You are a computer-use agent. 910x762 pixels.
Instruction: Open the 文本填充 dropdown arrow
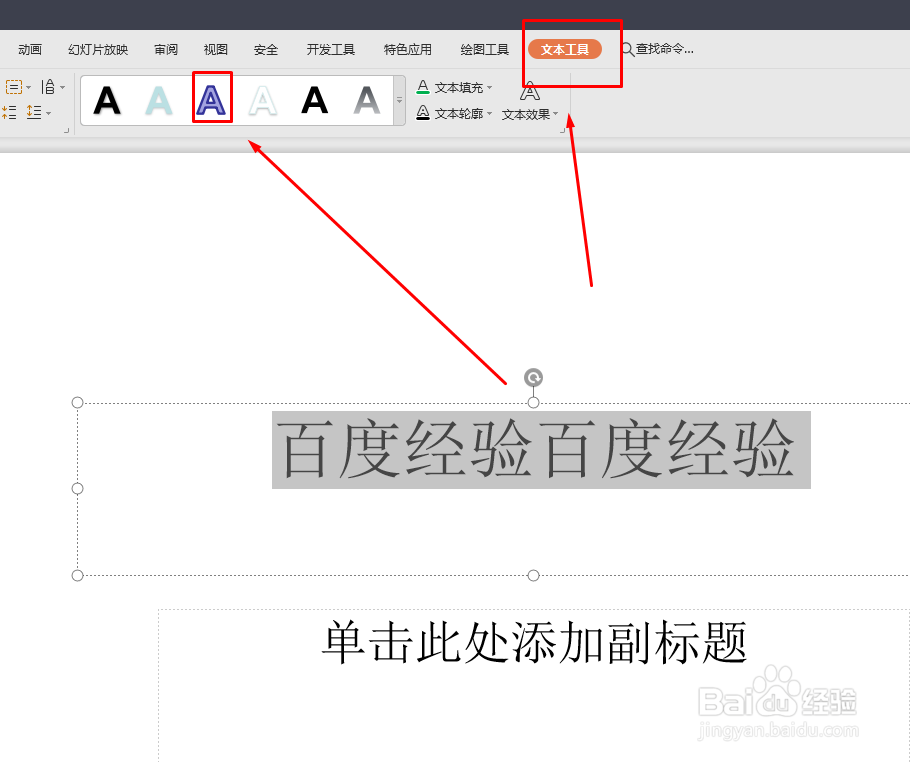[490, 88]
